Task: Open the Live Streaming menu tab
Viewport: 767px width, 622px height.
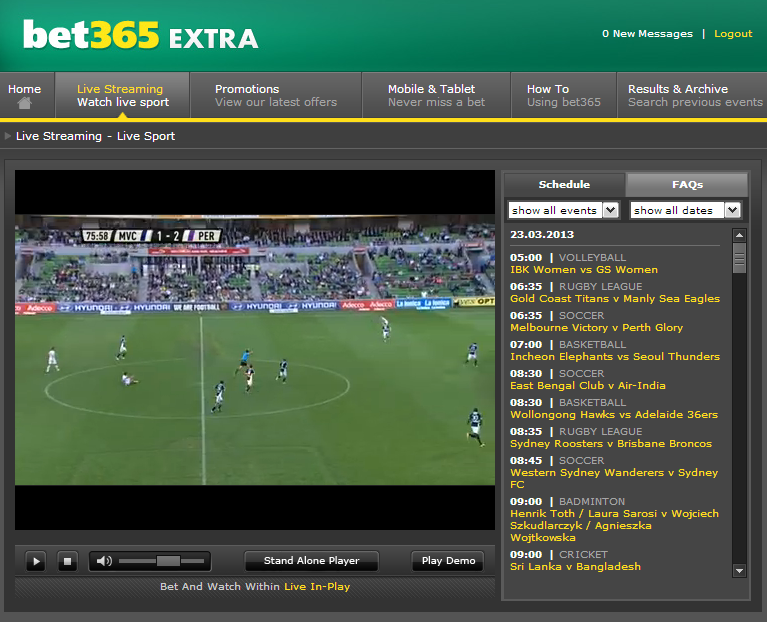Action: pyautogui.click(x=123, y=95)
